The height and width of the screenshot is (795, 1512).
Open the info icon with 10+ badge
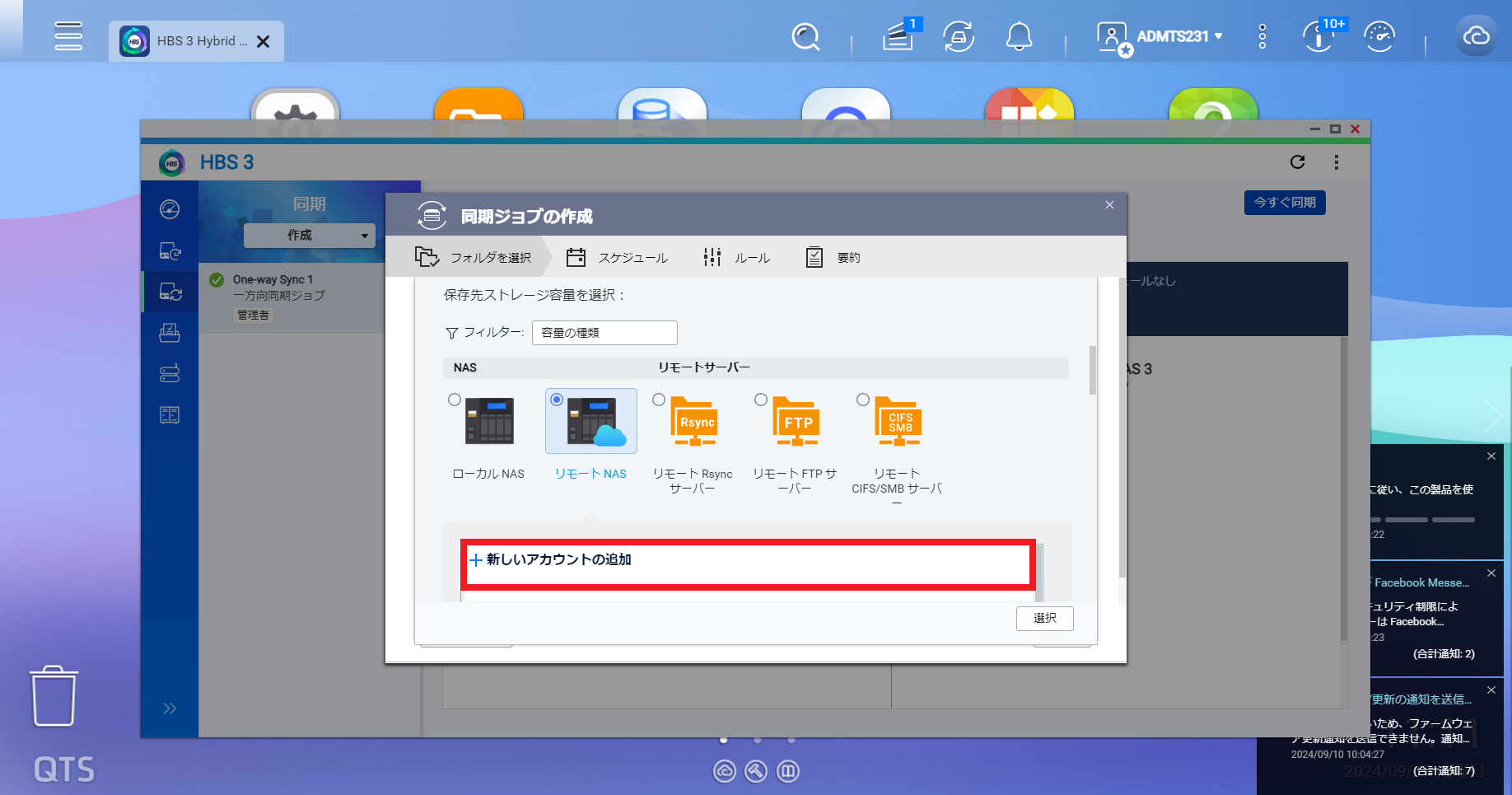(x=1320, y=35)
